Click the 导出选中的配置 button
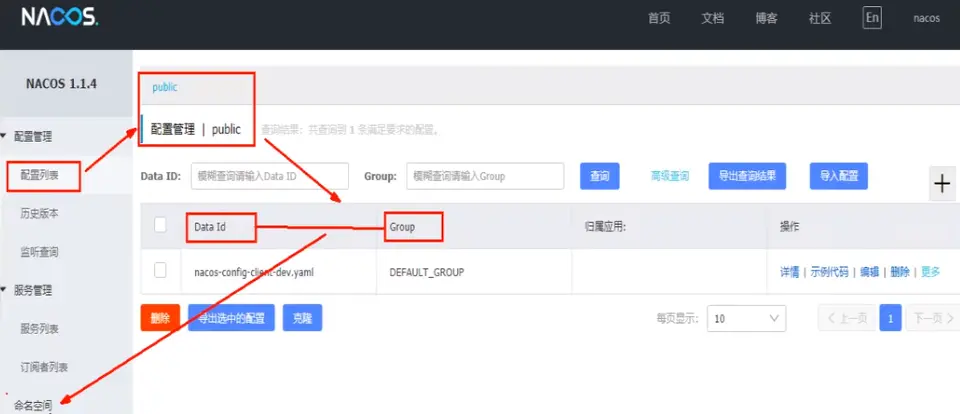The image size is (960, 414). point(231,318)
